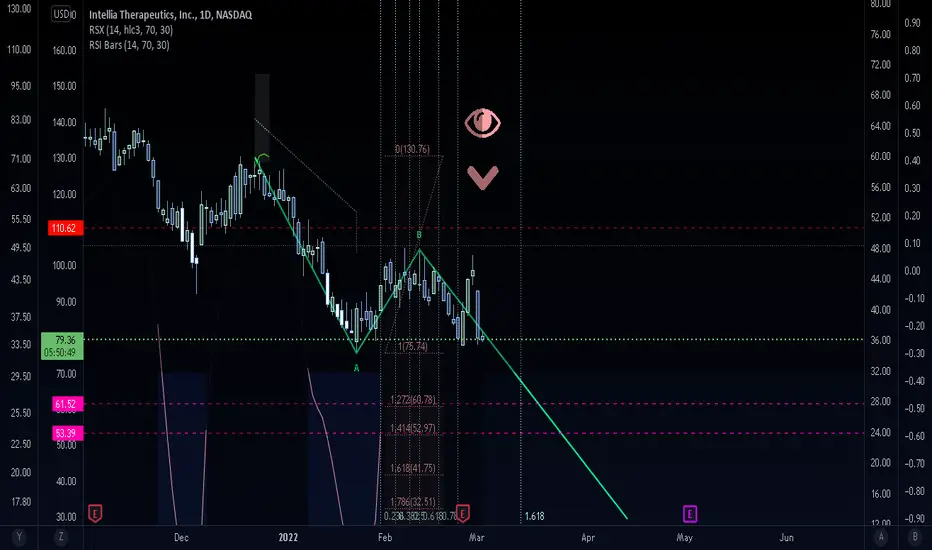Image resolution: width=932 pixels, height=550 pixels.
Task: Click the Fibonacci 0(130.76) level label
Action: click(x=413, y=149)
